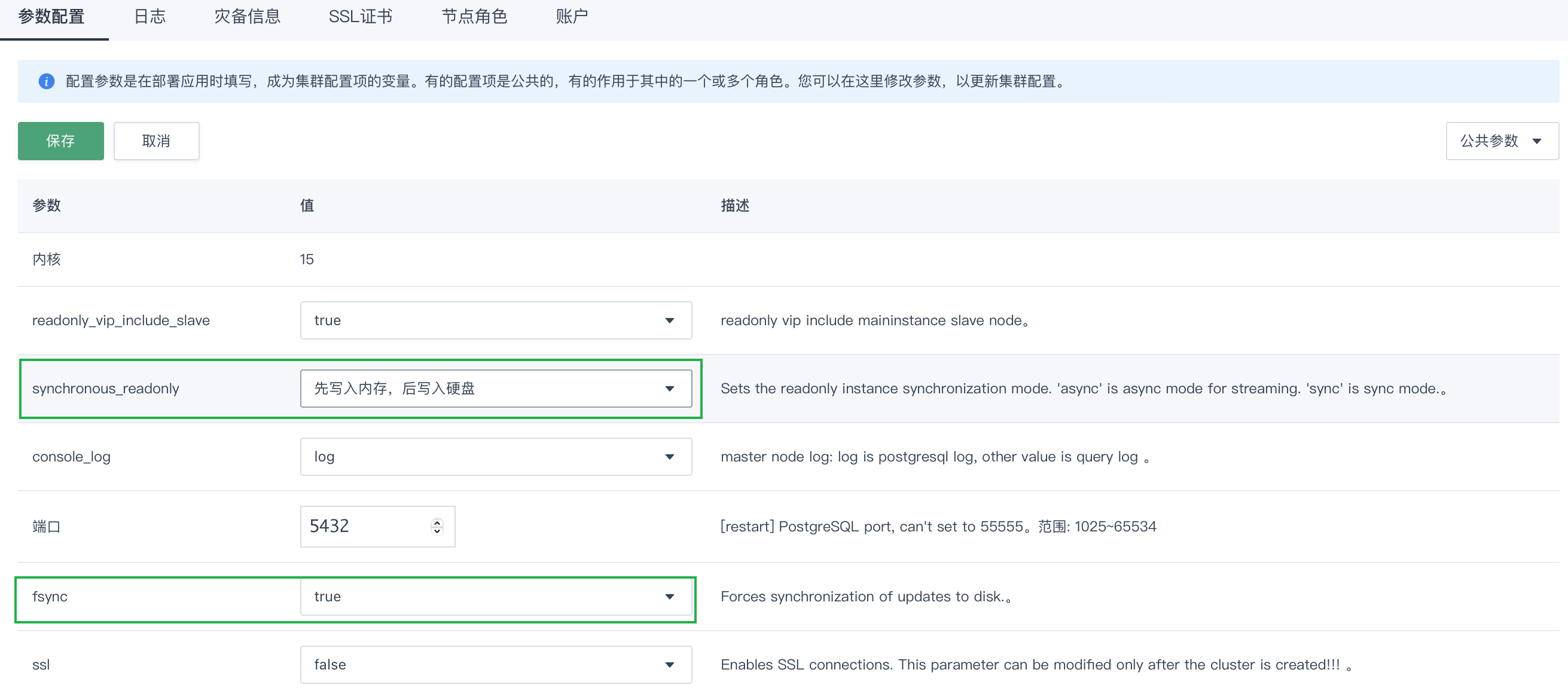Click the 'master node log' description
The height and width of the screenshot is (697, 1568).
tap(935, 457)
